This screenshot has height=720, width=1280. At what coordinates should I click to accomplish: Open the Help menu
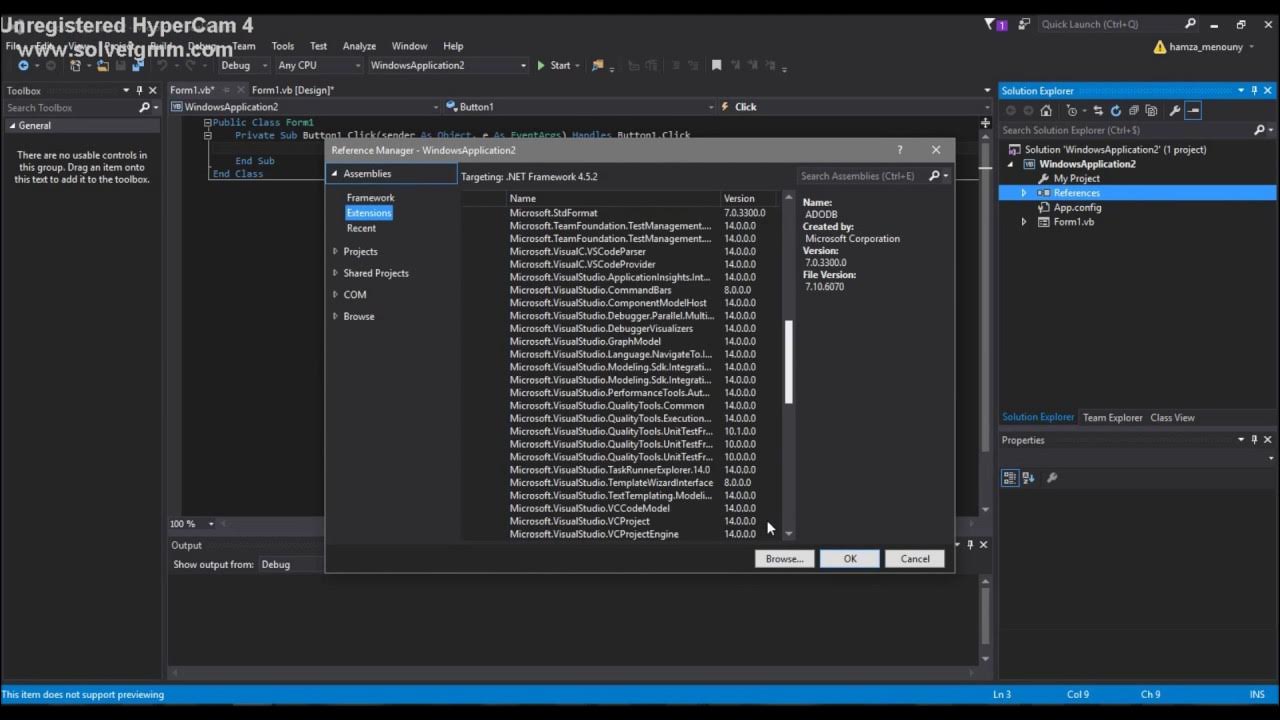453,46
